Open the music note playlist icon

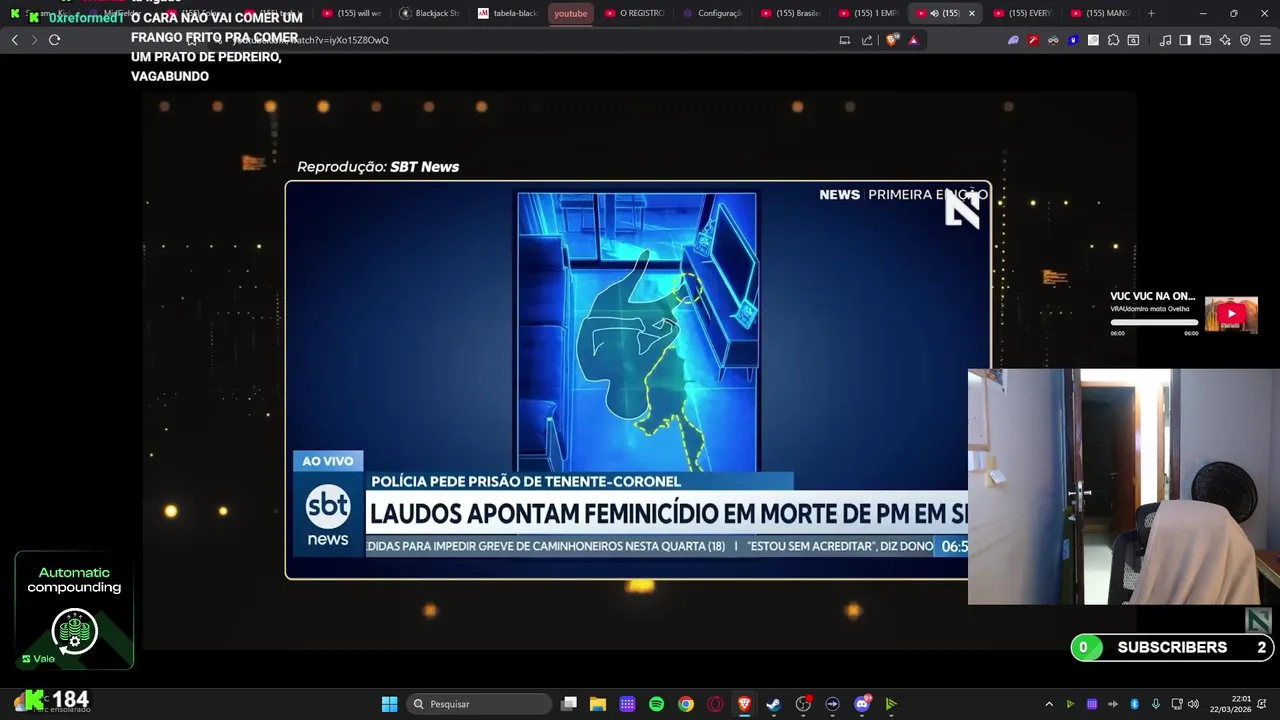pyautogui.click(x=1165, y=40)
